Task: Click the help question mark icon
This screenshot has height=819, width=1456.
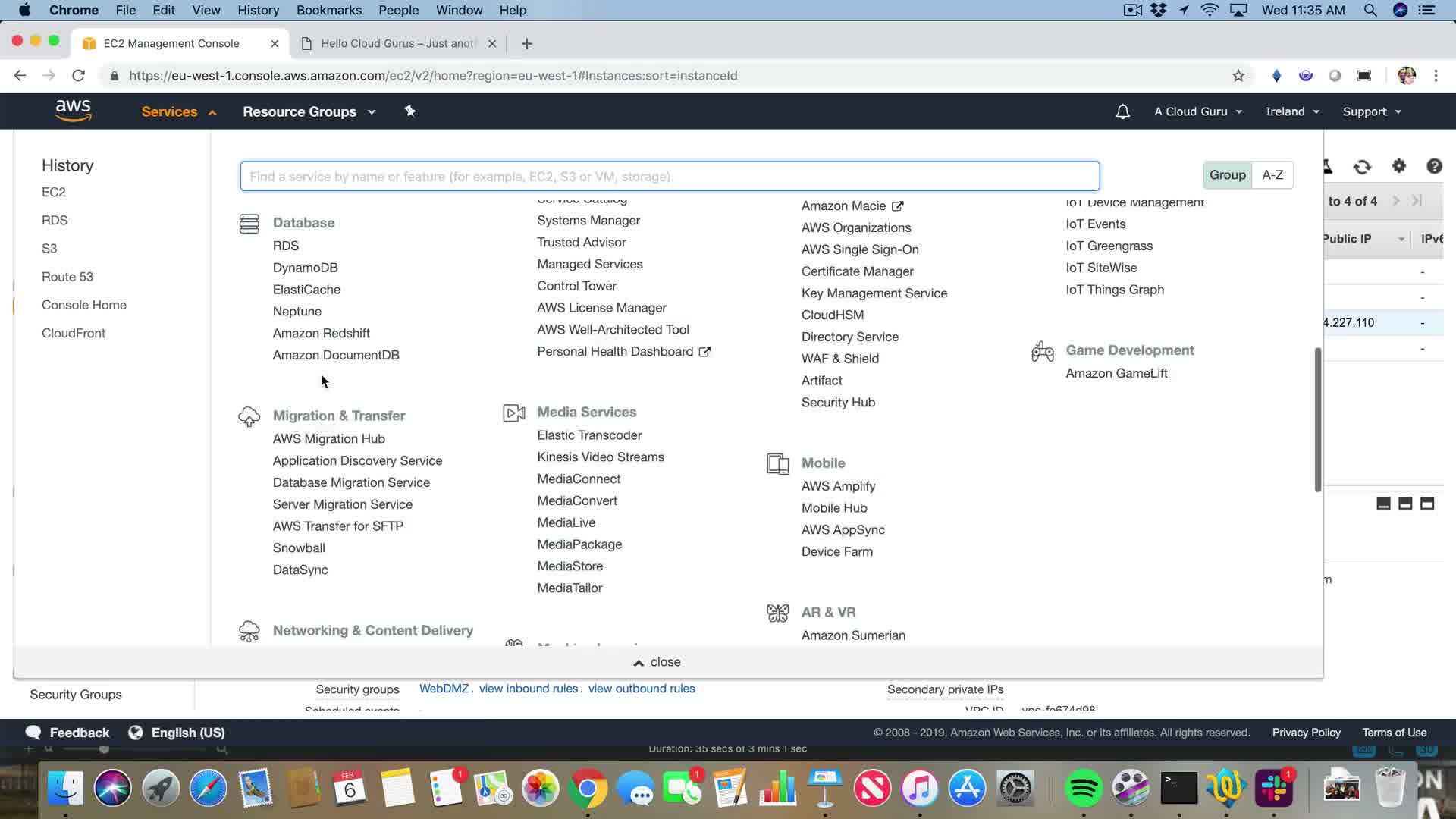Action: pos(1433,166)
